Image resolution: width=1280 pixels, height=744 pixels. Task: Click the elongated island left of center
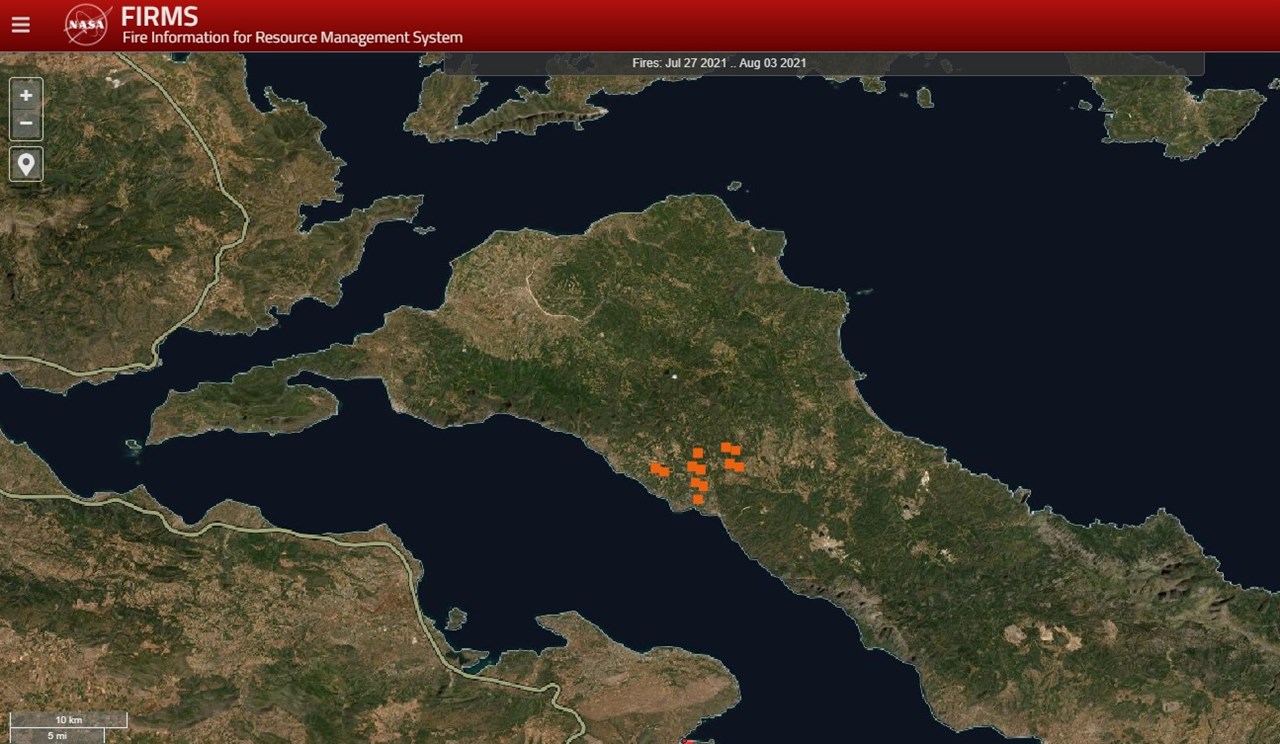click(245, 407)
